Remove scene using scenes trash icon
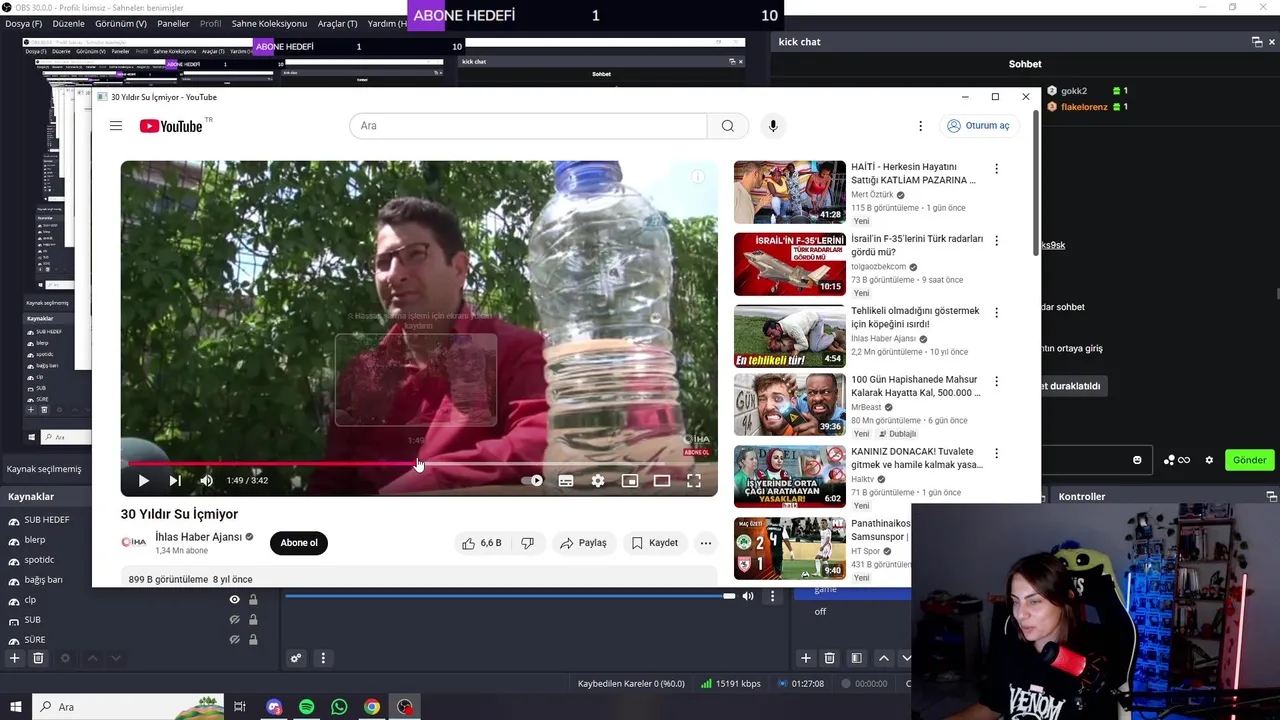 point(829,658)
